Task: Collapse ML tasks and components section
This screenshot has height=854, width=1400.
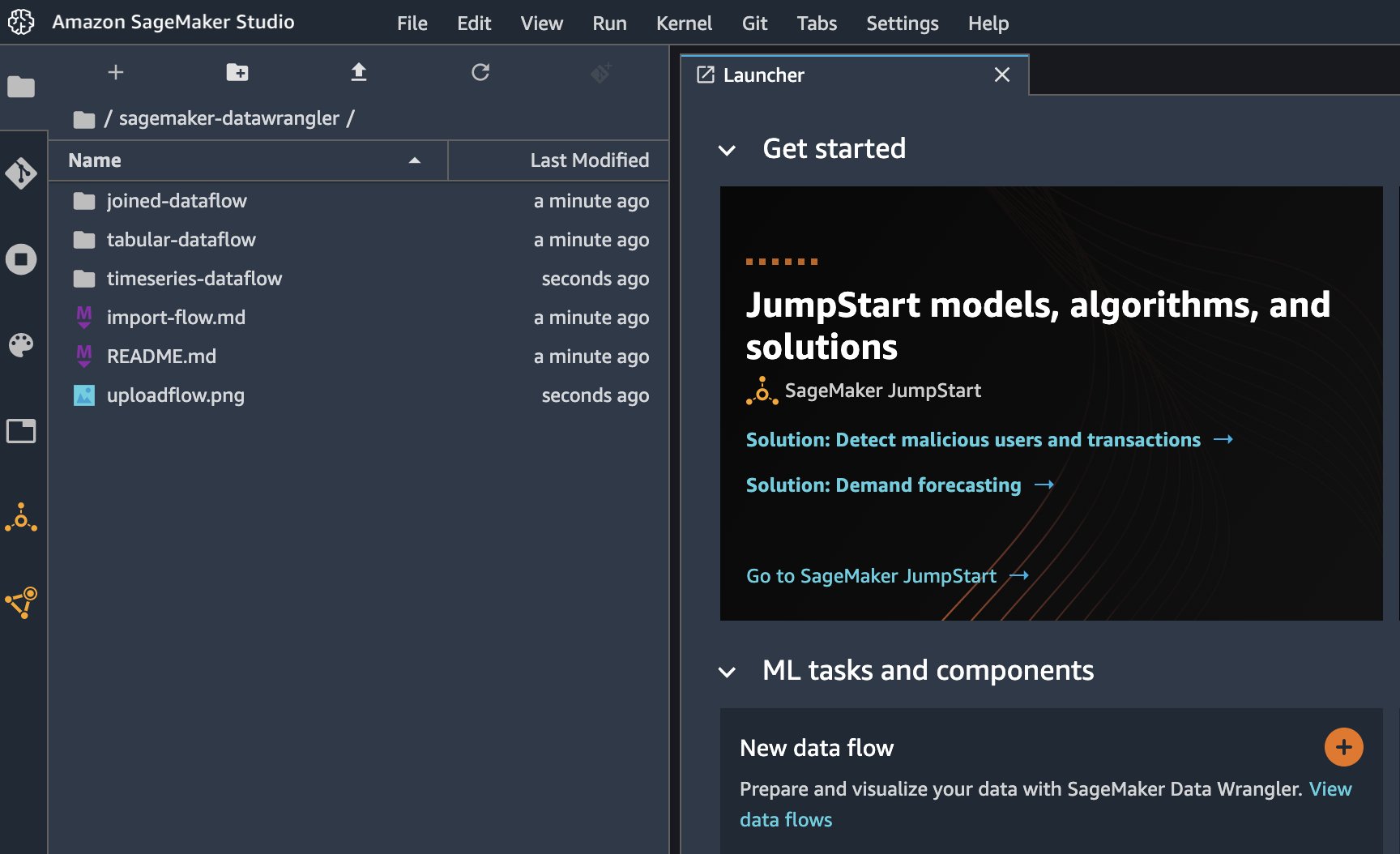Action: (x=727, y=672)
